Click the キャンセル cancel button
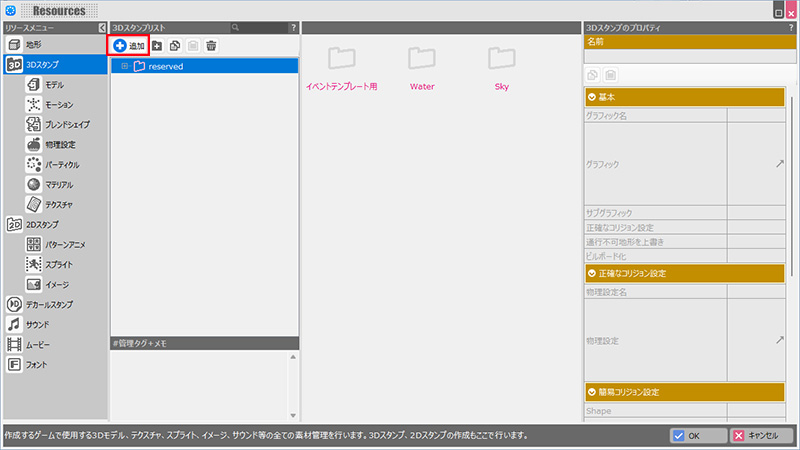The height and width of the screenshot is (450, 800). tap(762, 436)
